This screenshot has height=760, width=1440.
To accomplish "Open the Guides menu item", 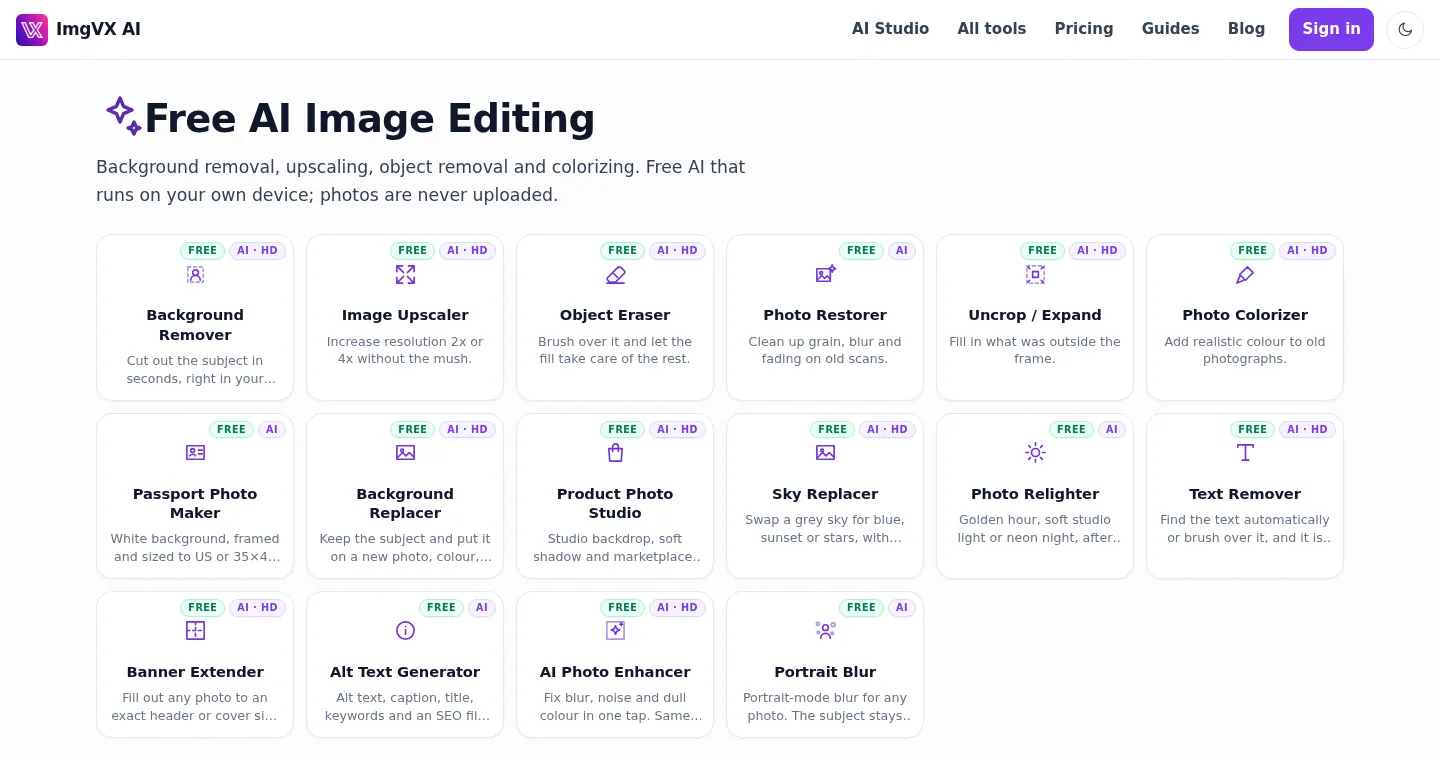I will pos(1170,29).
